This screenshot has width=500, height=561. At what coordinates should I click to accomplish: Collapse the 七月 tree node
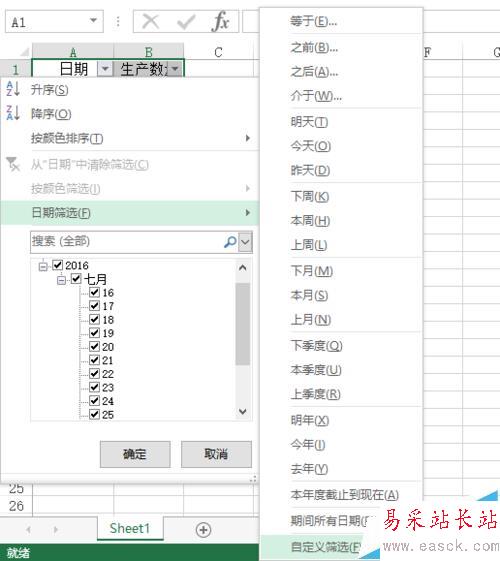point(62,280)
